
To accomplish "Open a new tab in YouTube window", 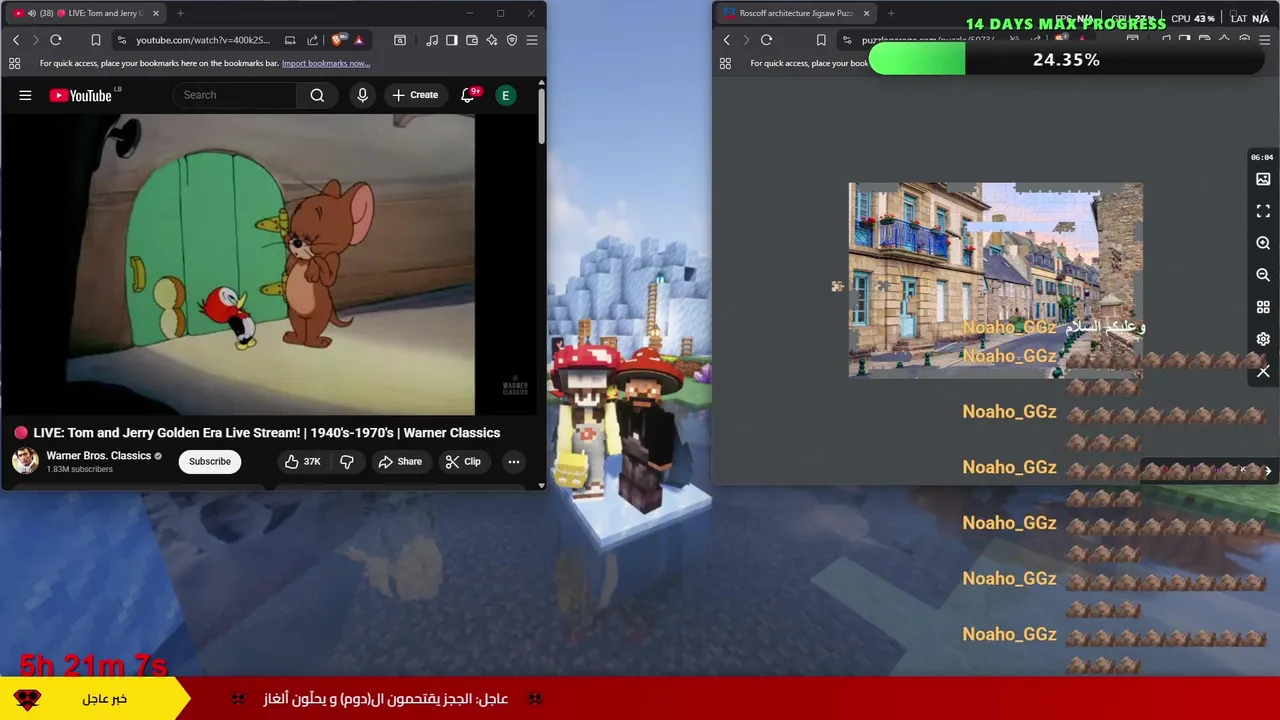I will pyautogui.click(x=180, y=13).
